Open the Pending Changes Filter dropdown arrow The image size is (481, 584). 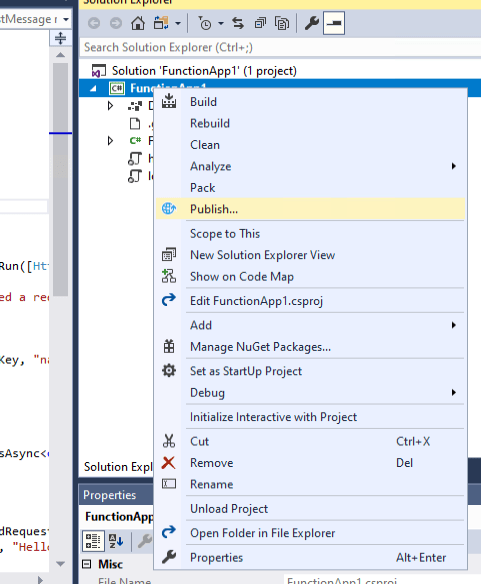click(x=221, y=23)
